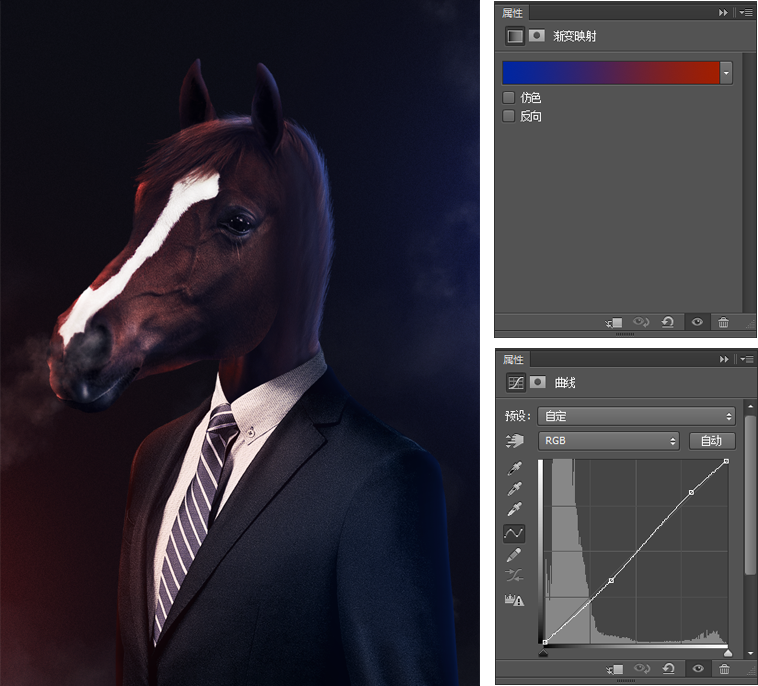Select the top-right curve endpoint

727,462
